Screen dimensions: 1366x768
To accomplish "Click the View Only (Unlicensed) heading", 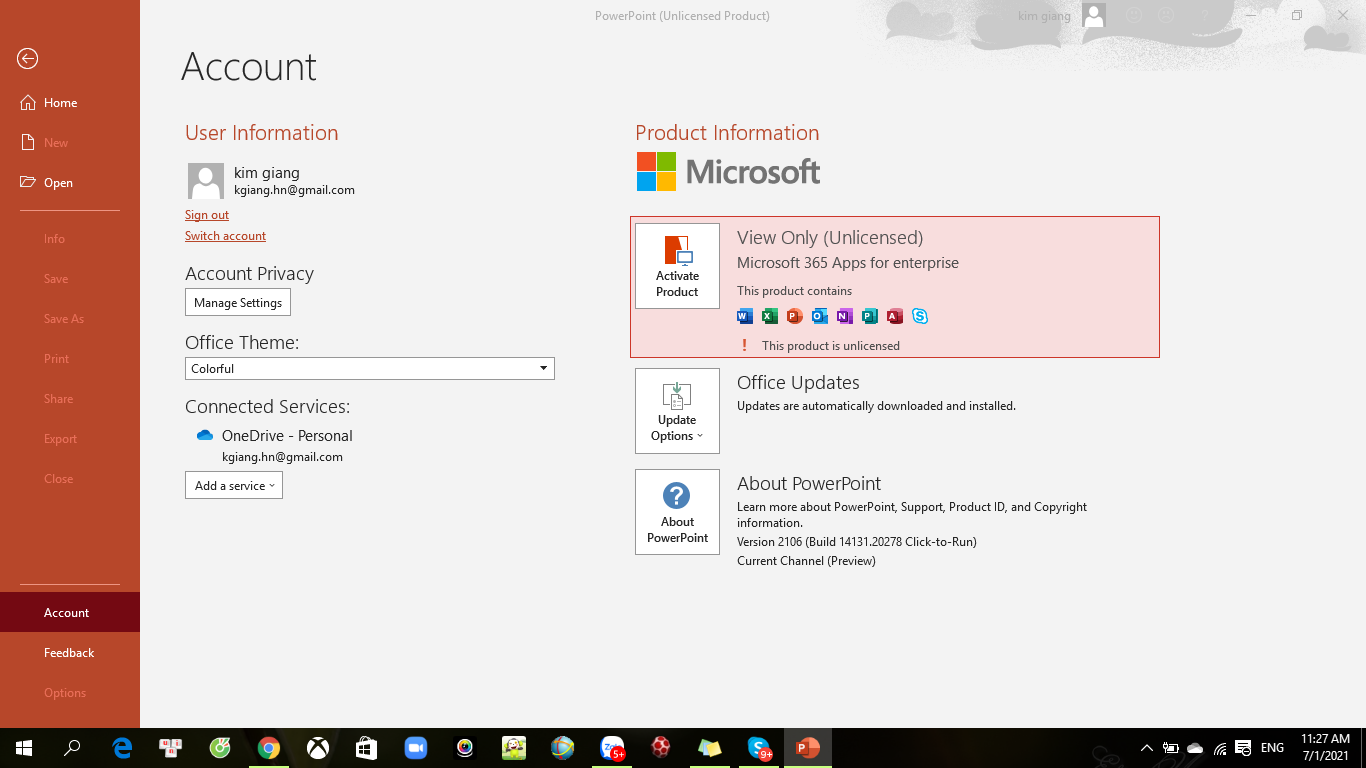I will 830,238.
